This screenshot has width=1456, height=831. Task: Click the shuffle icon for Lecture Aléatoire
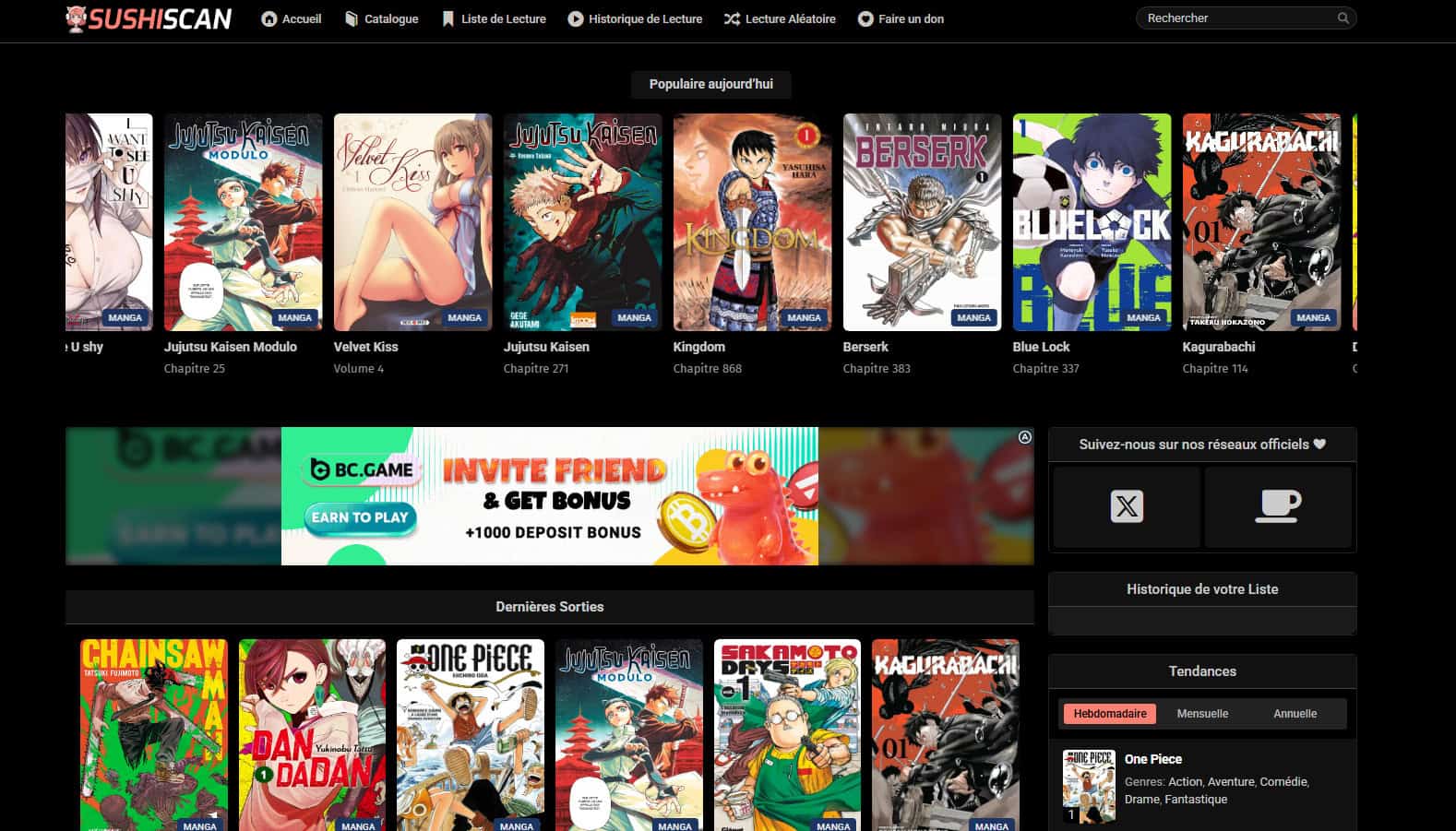click(732, 19)
